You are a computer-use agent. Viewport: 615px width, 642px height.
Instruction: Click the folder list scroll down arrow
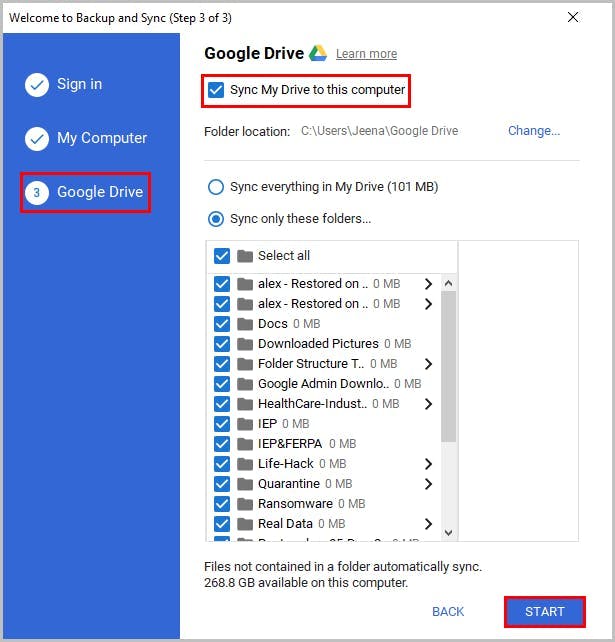(449, 533)
